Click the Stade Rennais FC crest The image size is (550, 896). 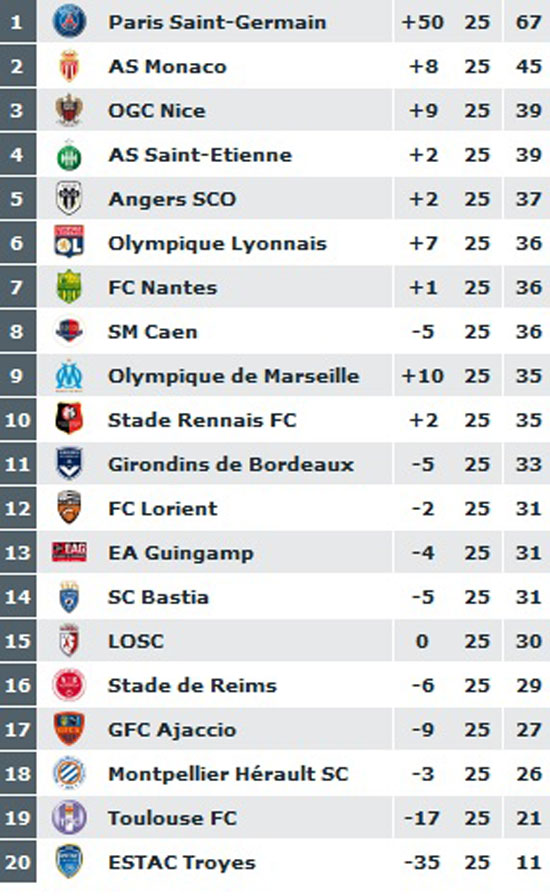(69, 419)
